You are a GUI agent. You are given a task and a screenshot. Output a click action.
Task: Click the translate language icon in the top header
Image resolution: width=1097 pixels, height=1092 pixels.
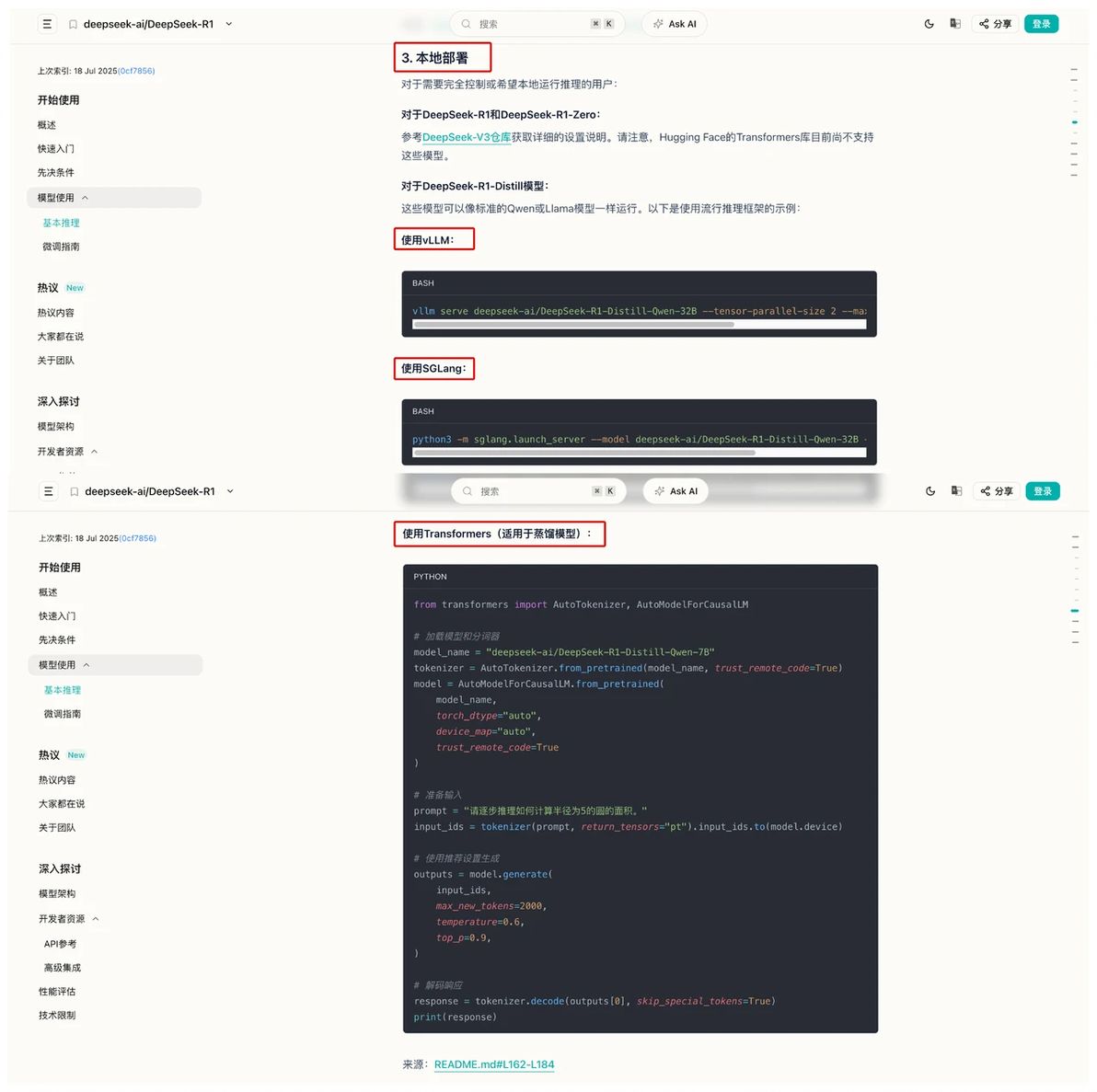[x=955, y=24]
